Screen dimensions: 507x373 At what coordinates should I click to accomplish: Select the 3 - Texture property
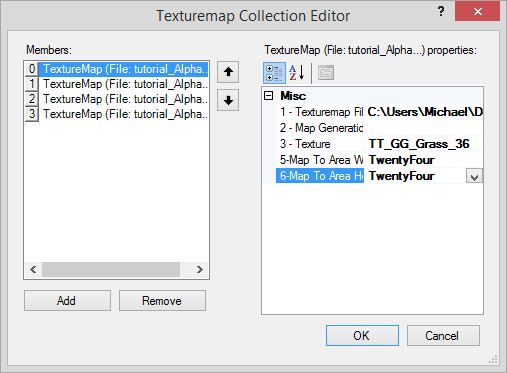pos(321,144)
